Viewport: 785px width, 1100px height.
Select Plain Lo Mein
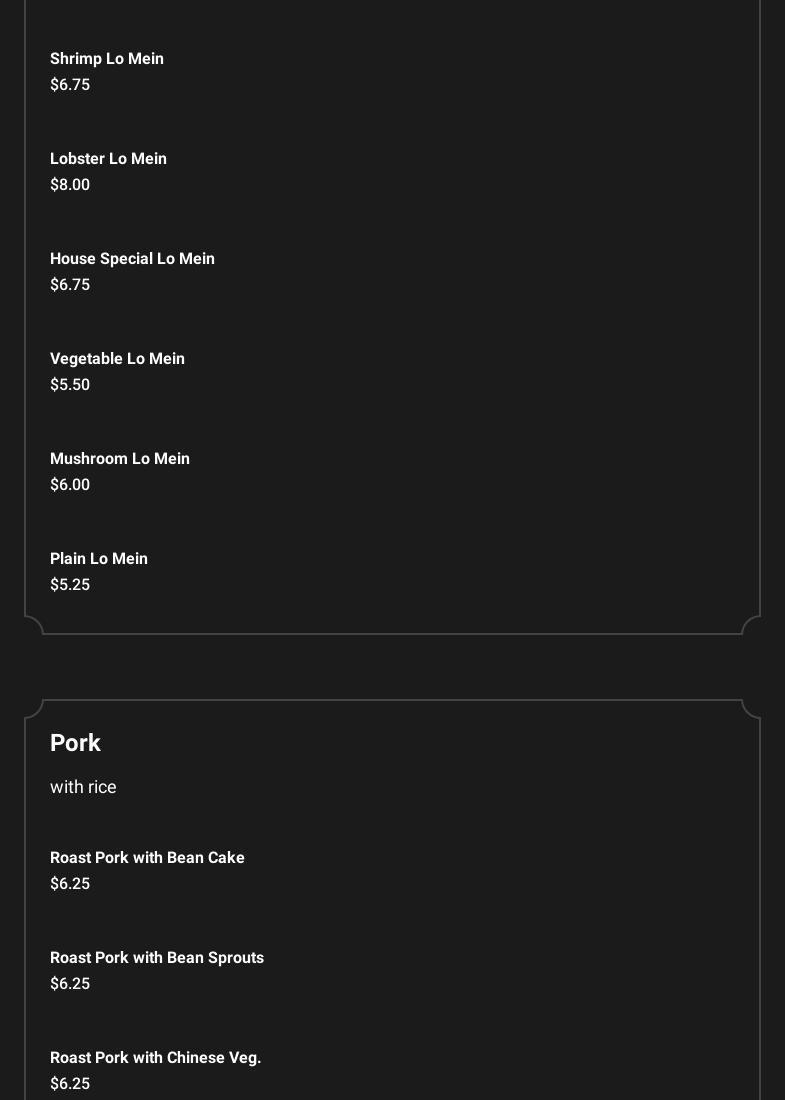[x=99, y=559]
